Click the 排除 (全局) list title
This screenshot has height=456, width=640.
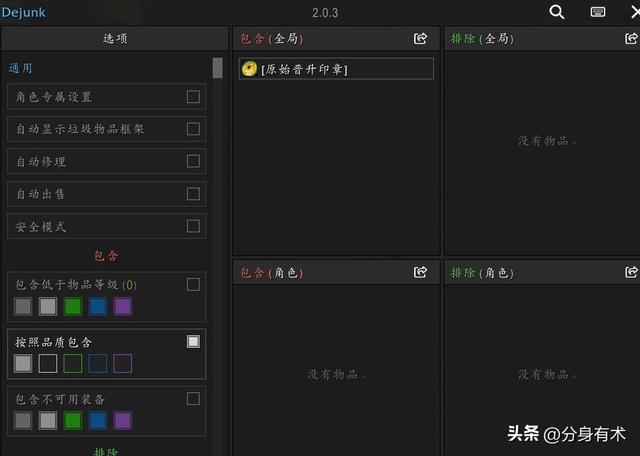pyautogui.click(x=482, y=39)
